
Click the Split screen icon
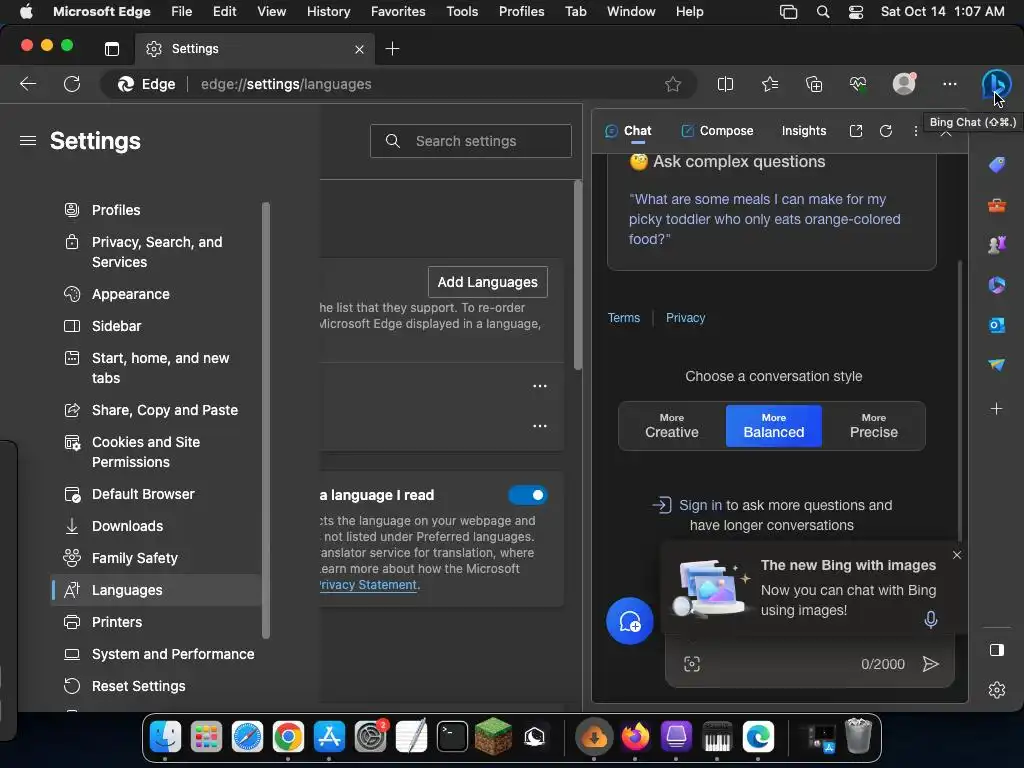click(x=725, y=84)
